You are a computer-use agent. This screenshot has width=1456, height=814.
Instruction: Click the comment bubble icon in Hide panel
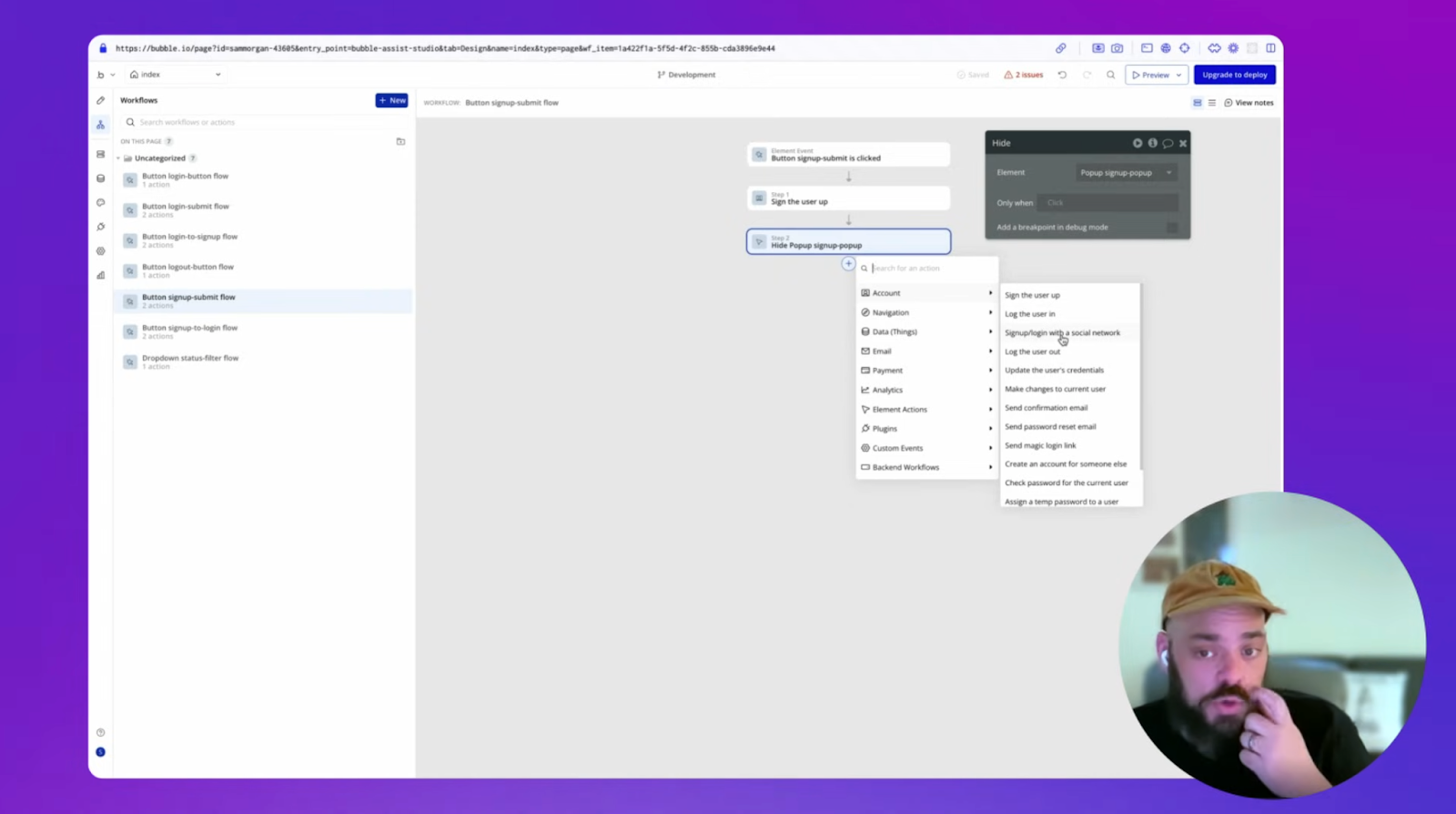(x=1168, y=143)
